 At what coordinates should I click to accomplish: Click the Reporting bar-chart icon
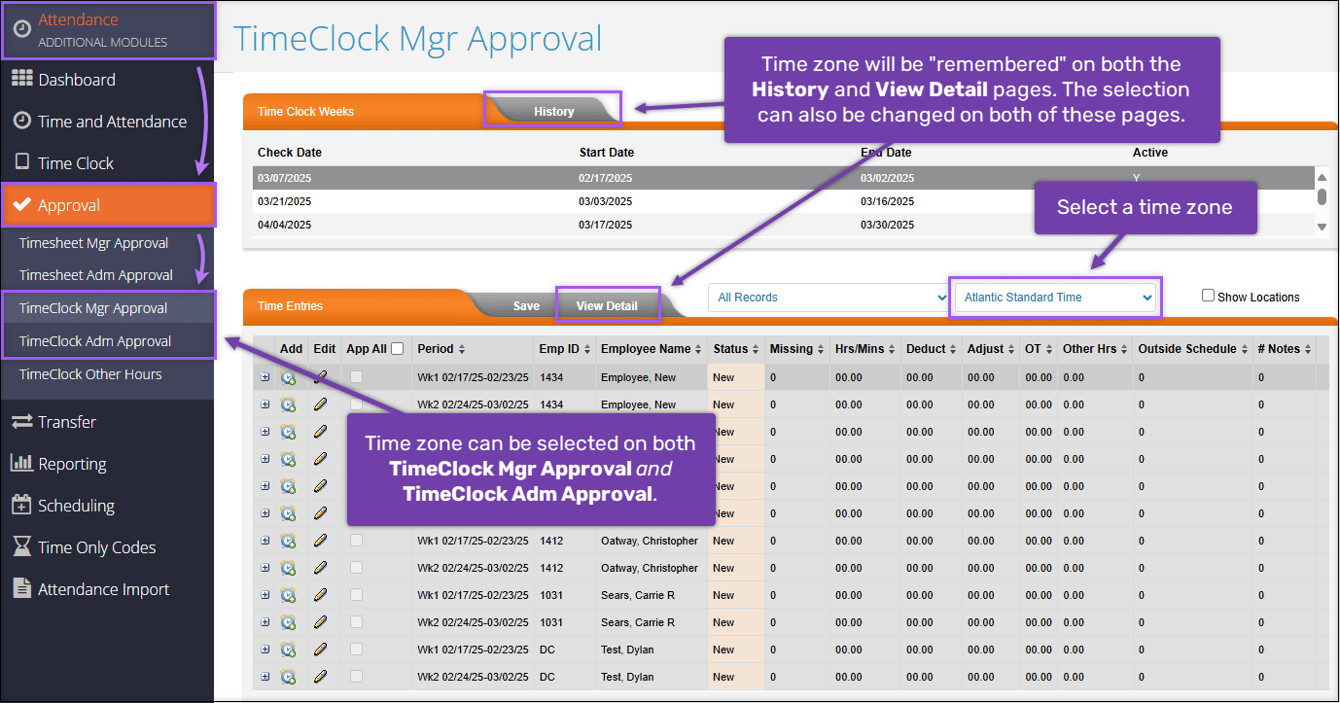23,463
